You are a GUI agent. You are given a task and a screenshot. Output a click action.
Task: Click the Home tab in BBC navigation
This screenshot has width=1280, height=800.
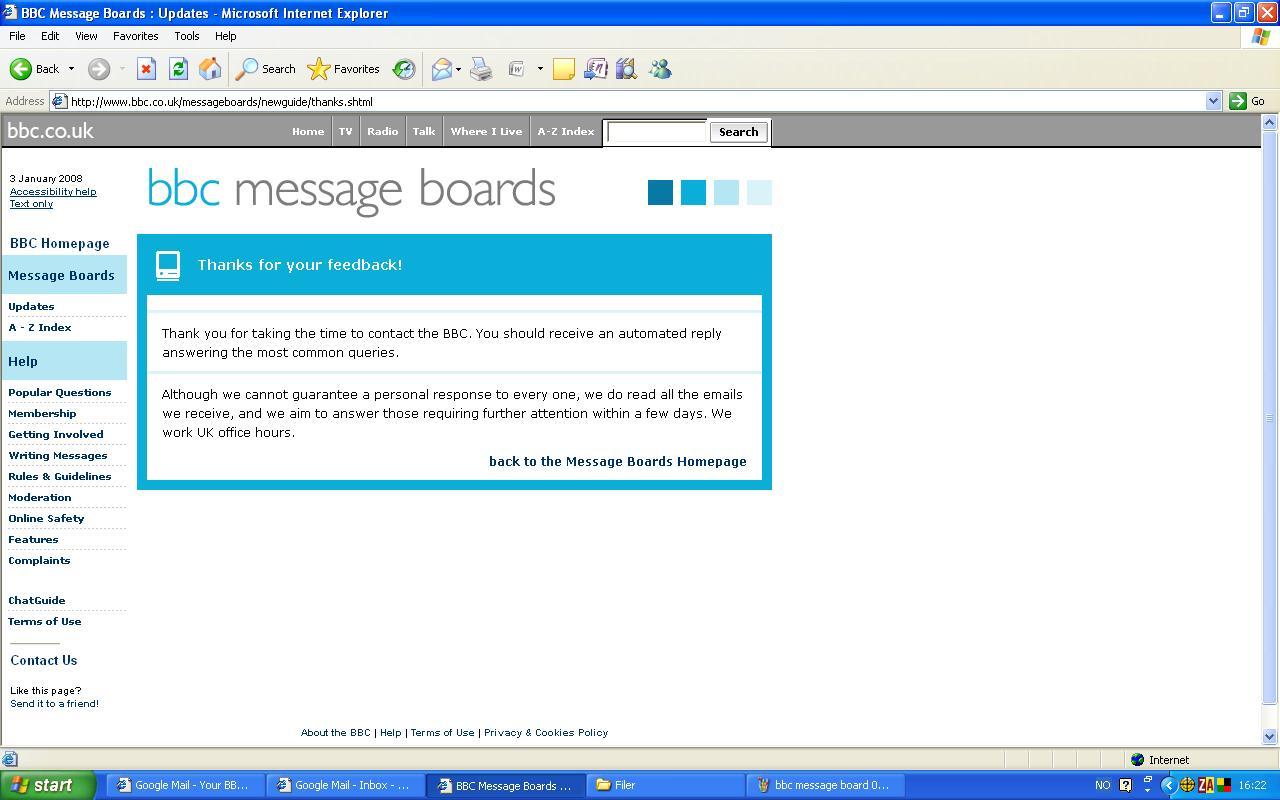tap(308, 131)
